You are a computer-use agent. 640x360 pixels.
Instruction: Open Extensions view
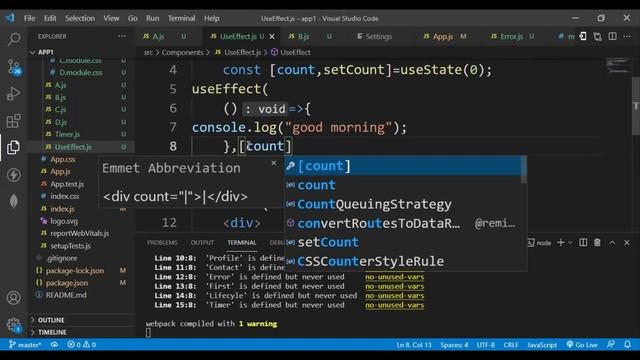[13, 121]
